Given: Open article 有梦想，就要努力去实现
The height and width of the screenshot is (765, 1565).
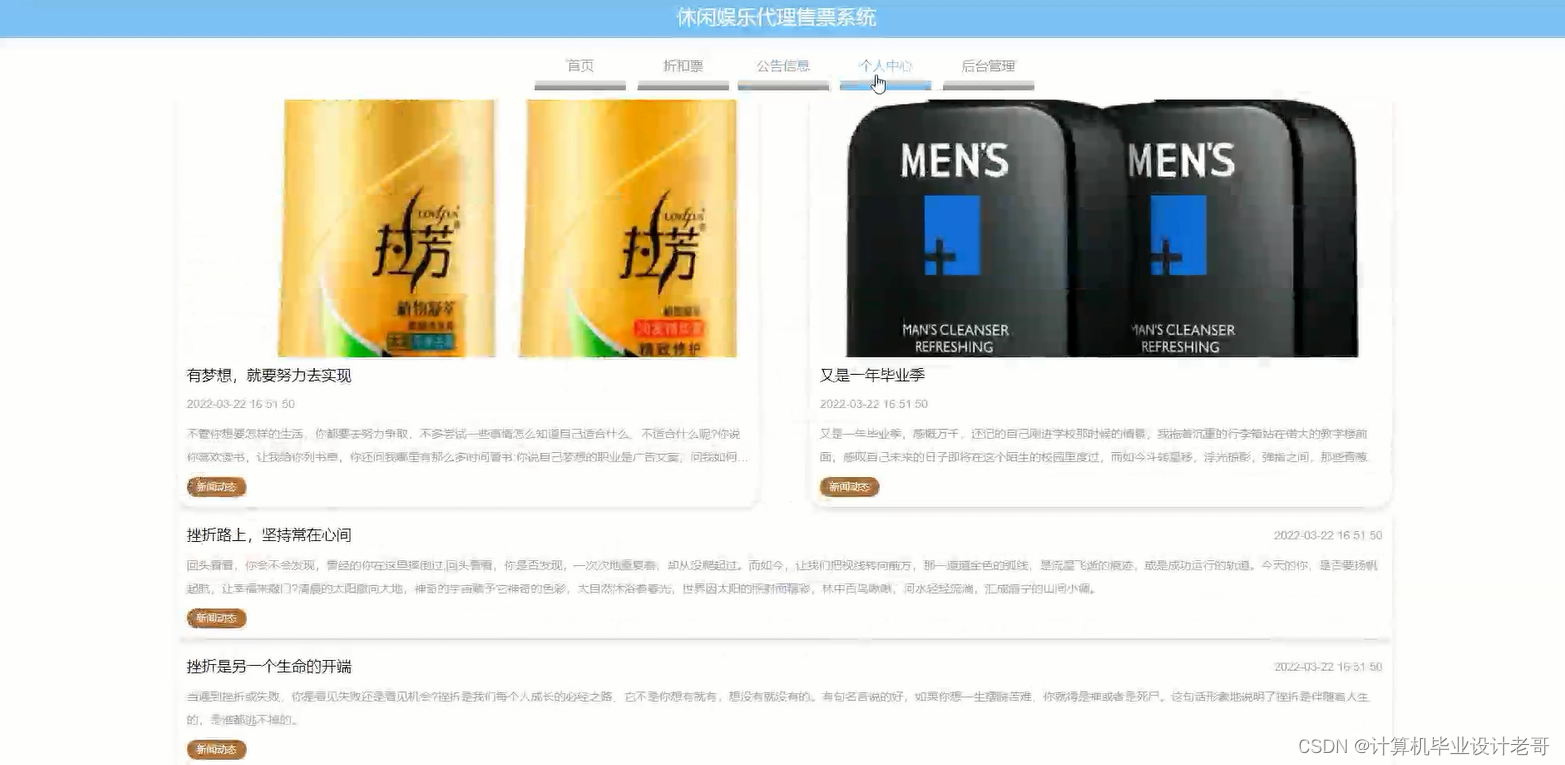Looking at the screenshot, I should pos(269,376).
